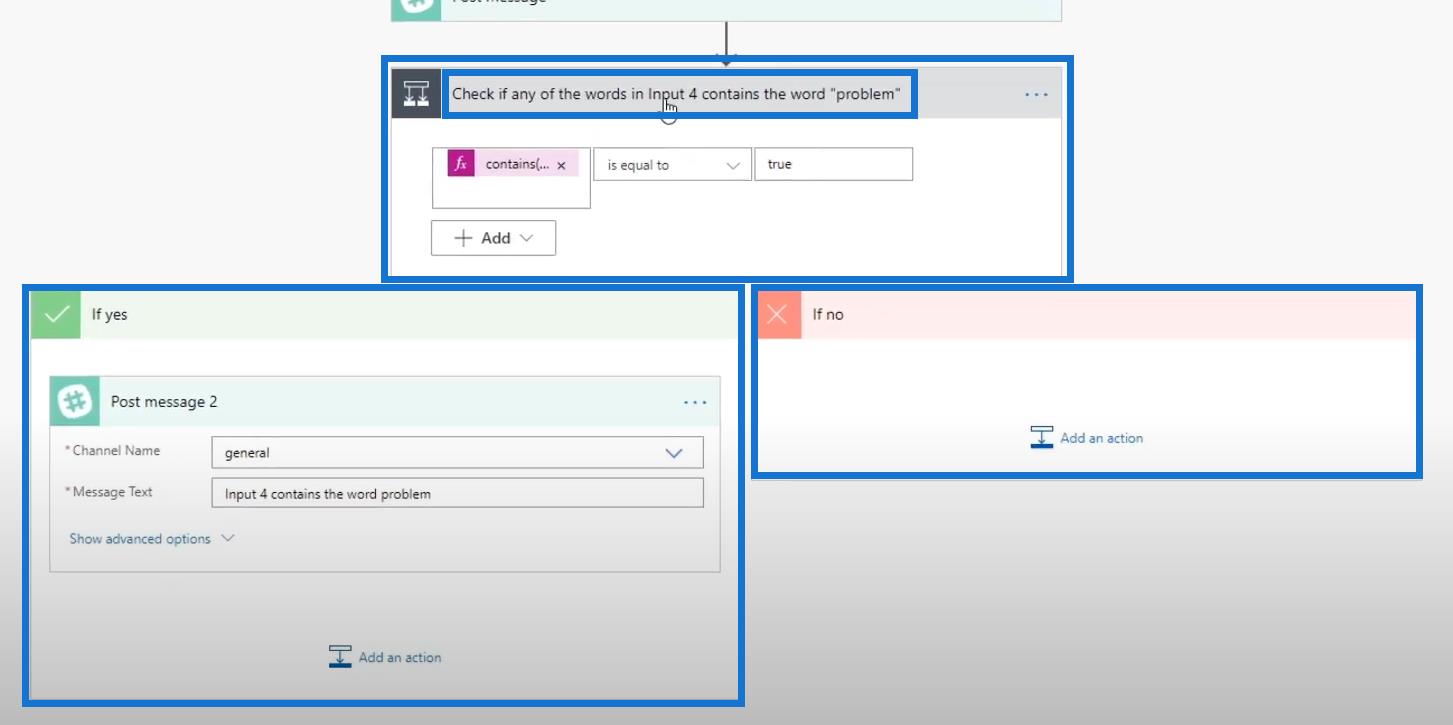Click the Message Text input field
The width and height of the screenshot is (1453, 725).
pyautogui.click(x=457, y=493)
